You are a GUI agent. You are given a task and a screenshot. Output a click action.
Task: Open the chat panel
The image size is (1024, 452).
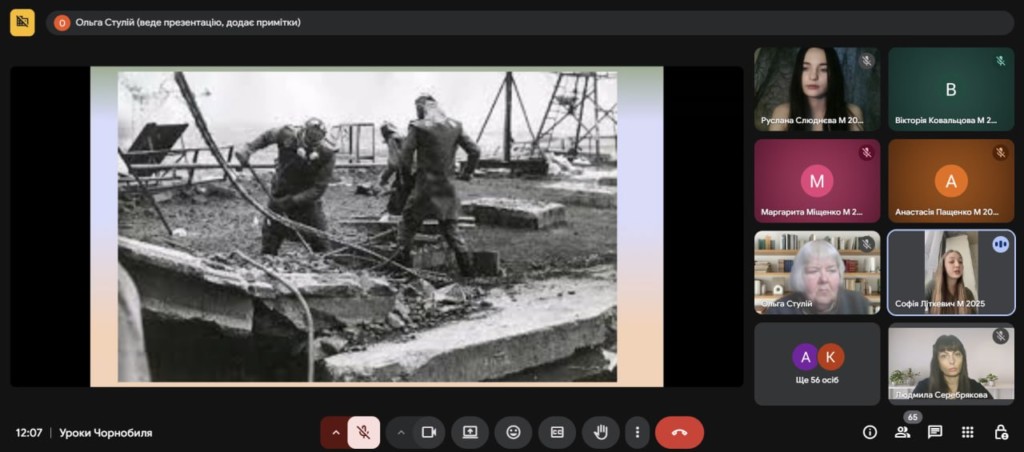(x=935, y=432)
